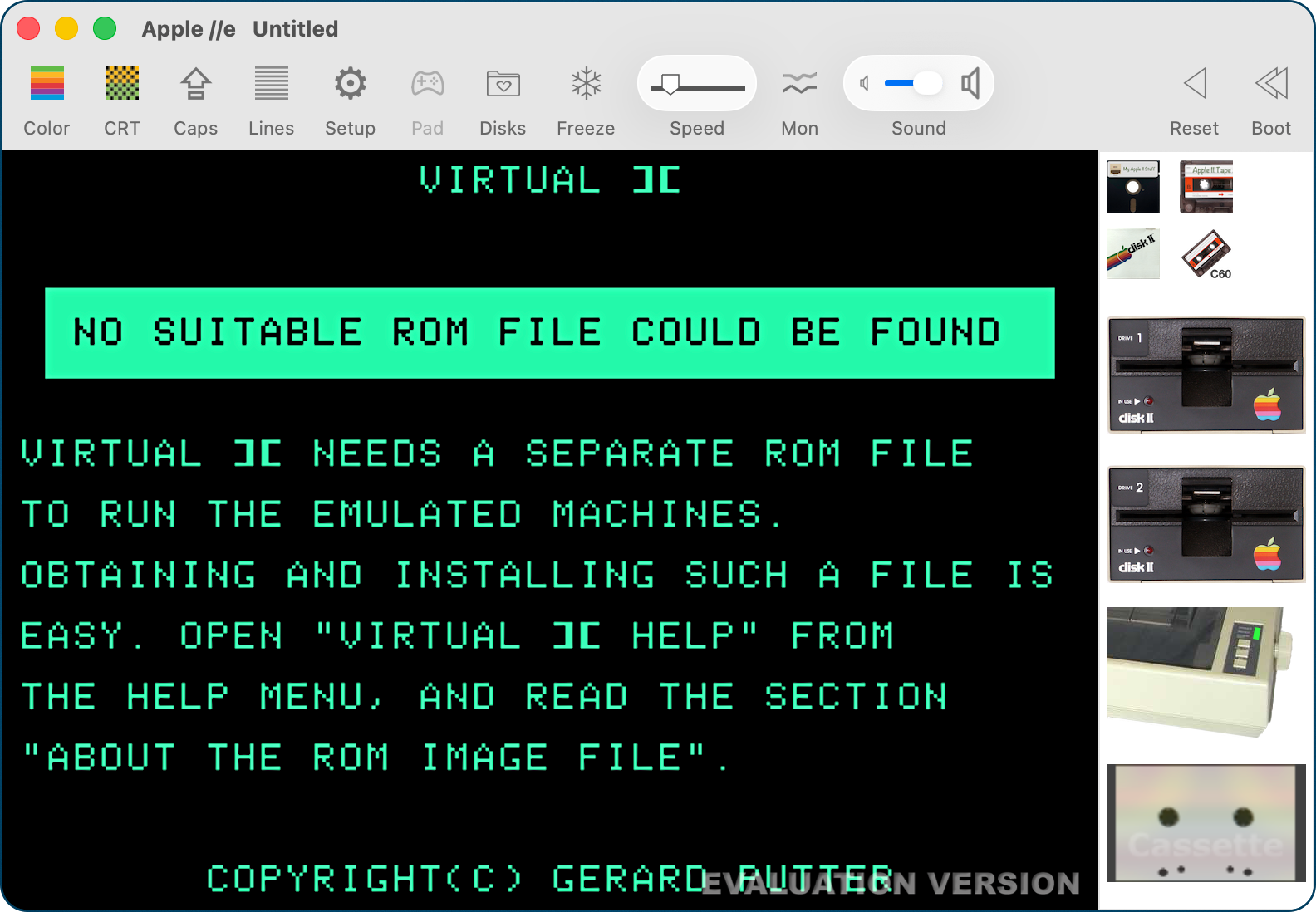The width and height of the screenshot is (1316, 912).
Task: Open the Pad gamepad settings
Action: (428, 83)
